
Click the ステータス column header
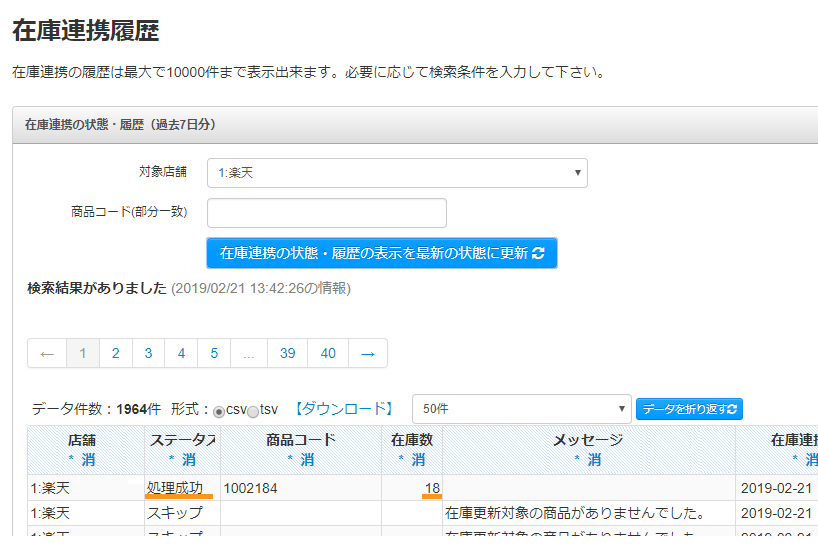pyautogui.click(x=183, y=440)
